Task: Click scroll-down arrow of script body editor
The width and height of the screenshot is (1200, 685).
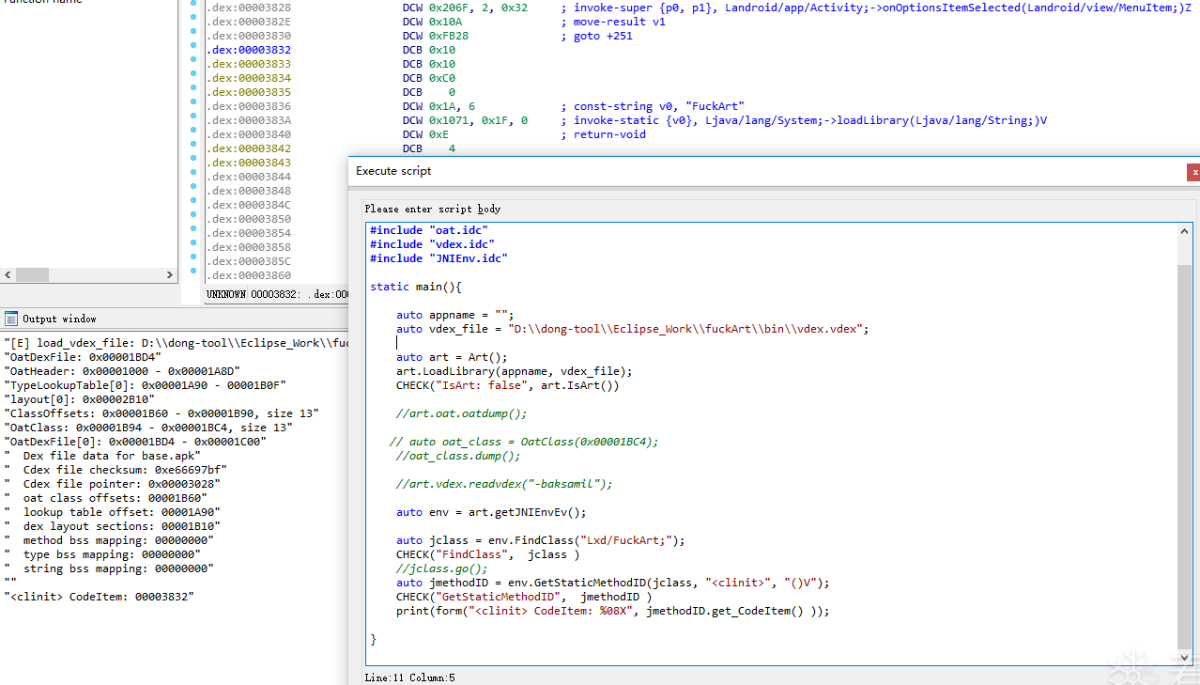Action: tap(1185, 657)
